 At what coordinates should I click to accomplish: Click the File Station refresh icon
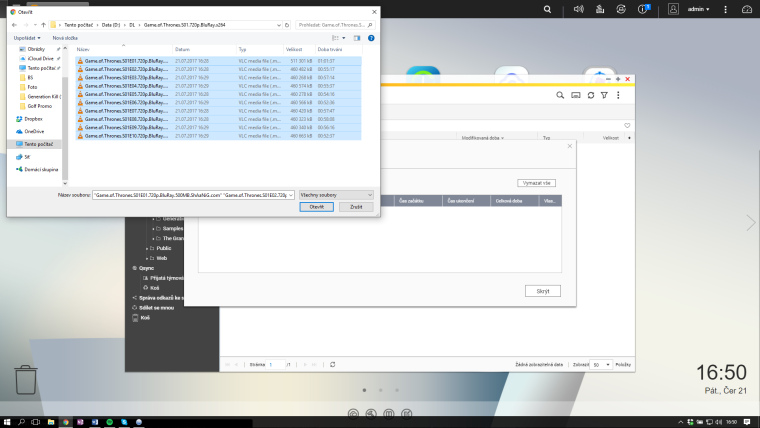tap(591, 94)
